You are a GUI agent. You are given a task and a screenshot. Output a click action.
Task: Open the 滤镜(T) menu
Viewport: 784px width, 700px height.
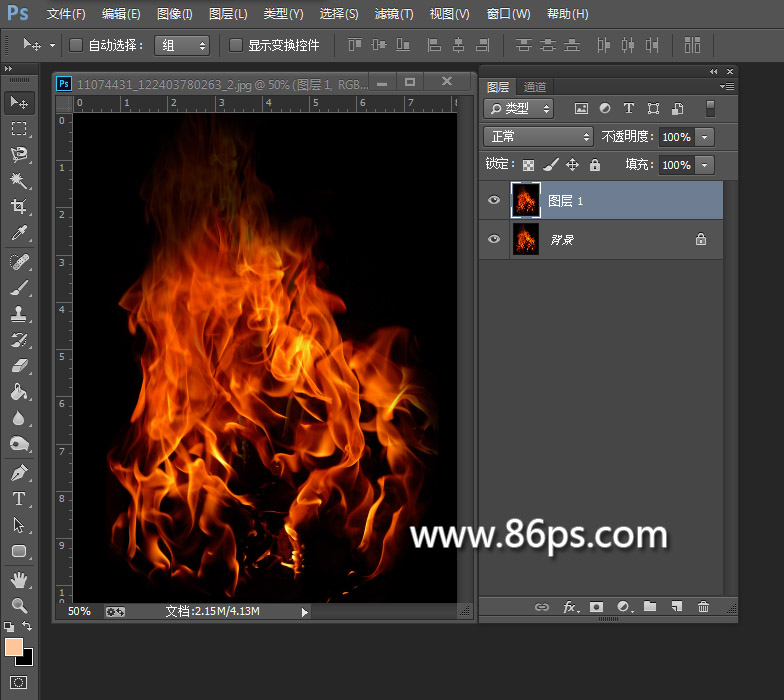click(x=394, y=14)
